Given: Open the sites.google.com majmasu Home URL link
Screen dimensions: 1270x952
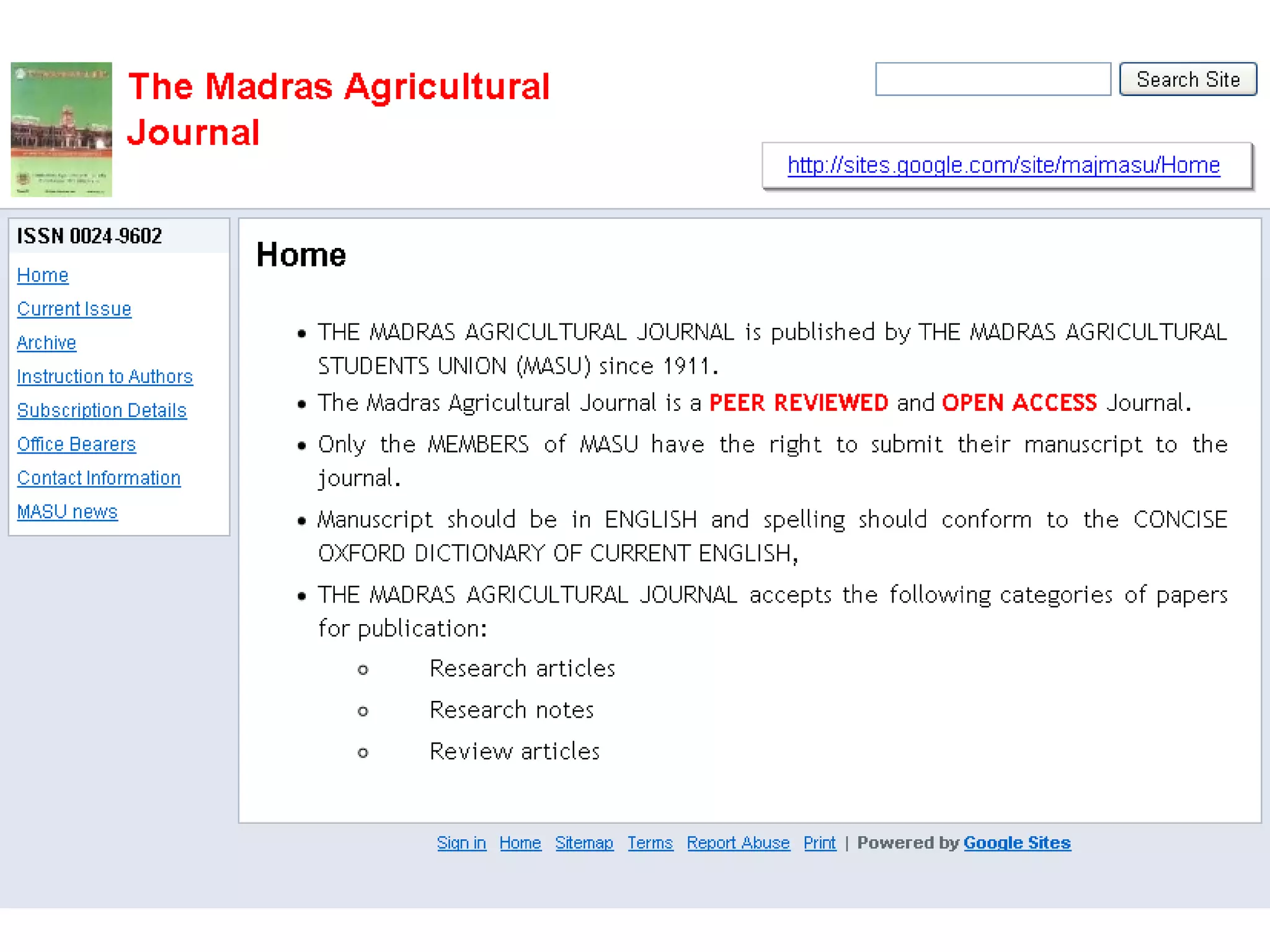Looking at the screenshot, I should (x=1003, y=165).
